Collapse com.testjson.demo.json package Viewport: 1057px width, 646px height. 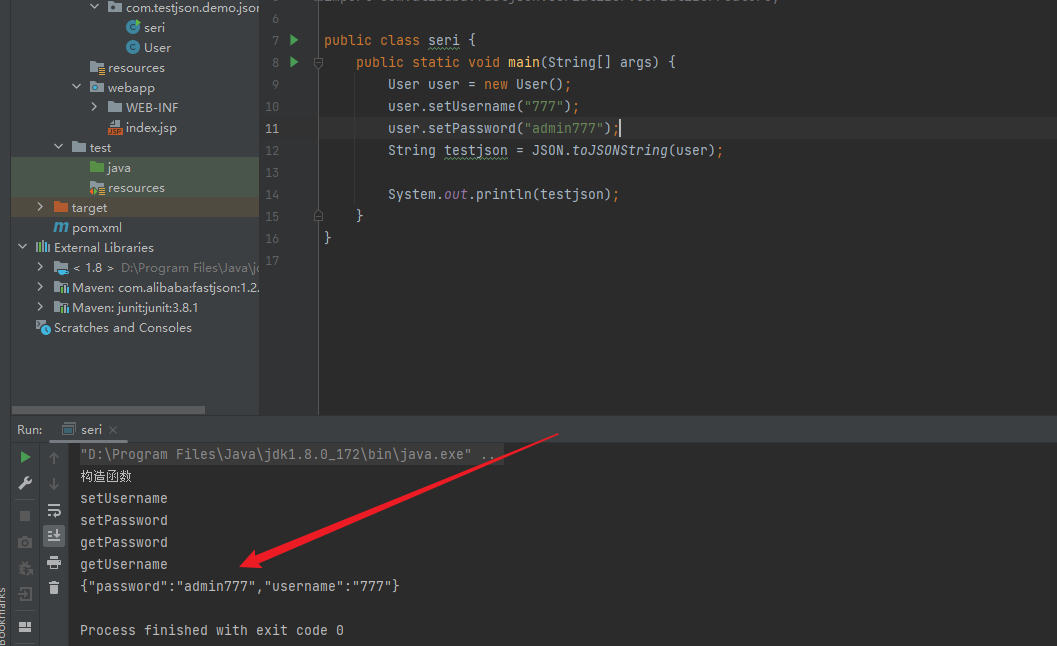(94, 7)
